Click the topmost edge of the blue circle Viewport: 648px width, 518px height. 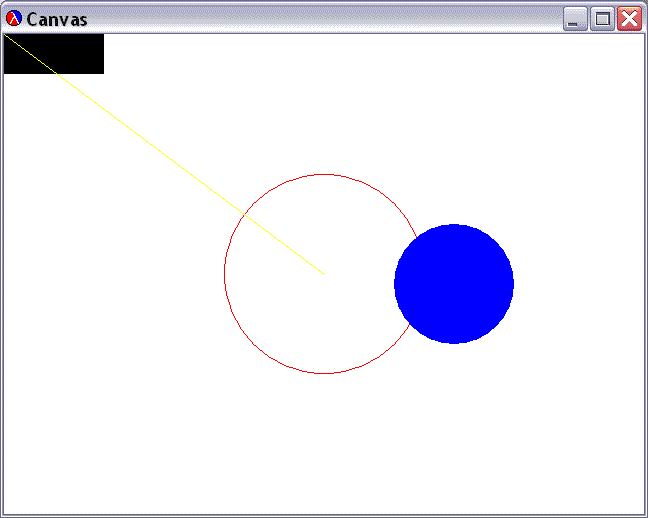tap(454, 225)
